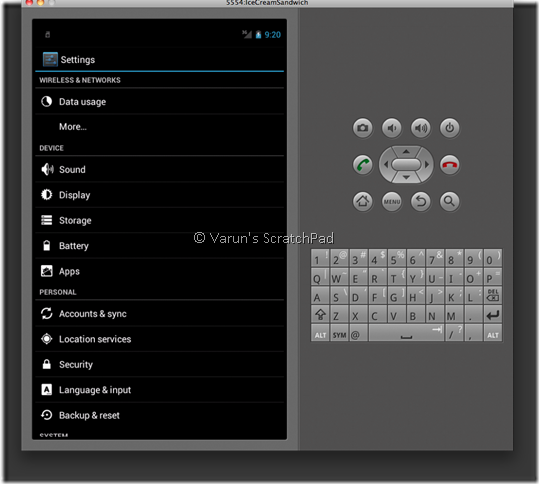Click the volume down button
This screenshot has width=539, height=484.
point(392,128)
